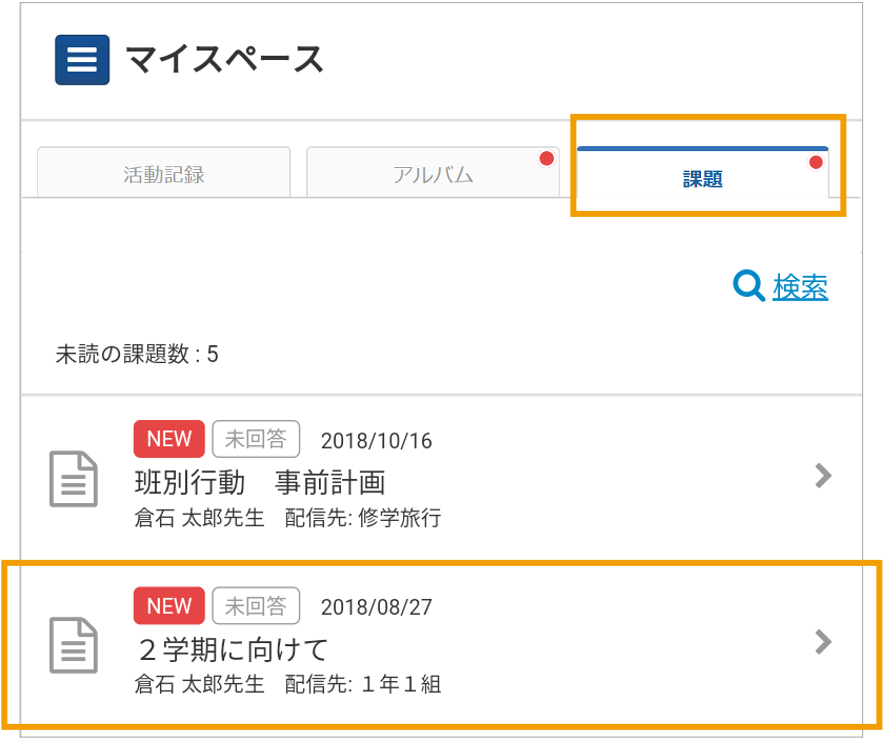Click the magnifying glass search icon
Image resolution: width=883 pixels, height=739 pixels.
[748, 286]
